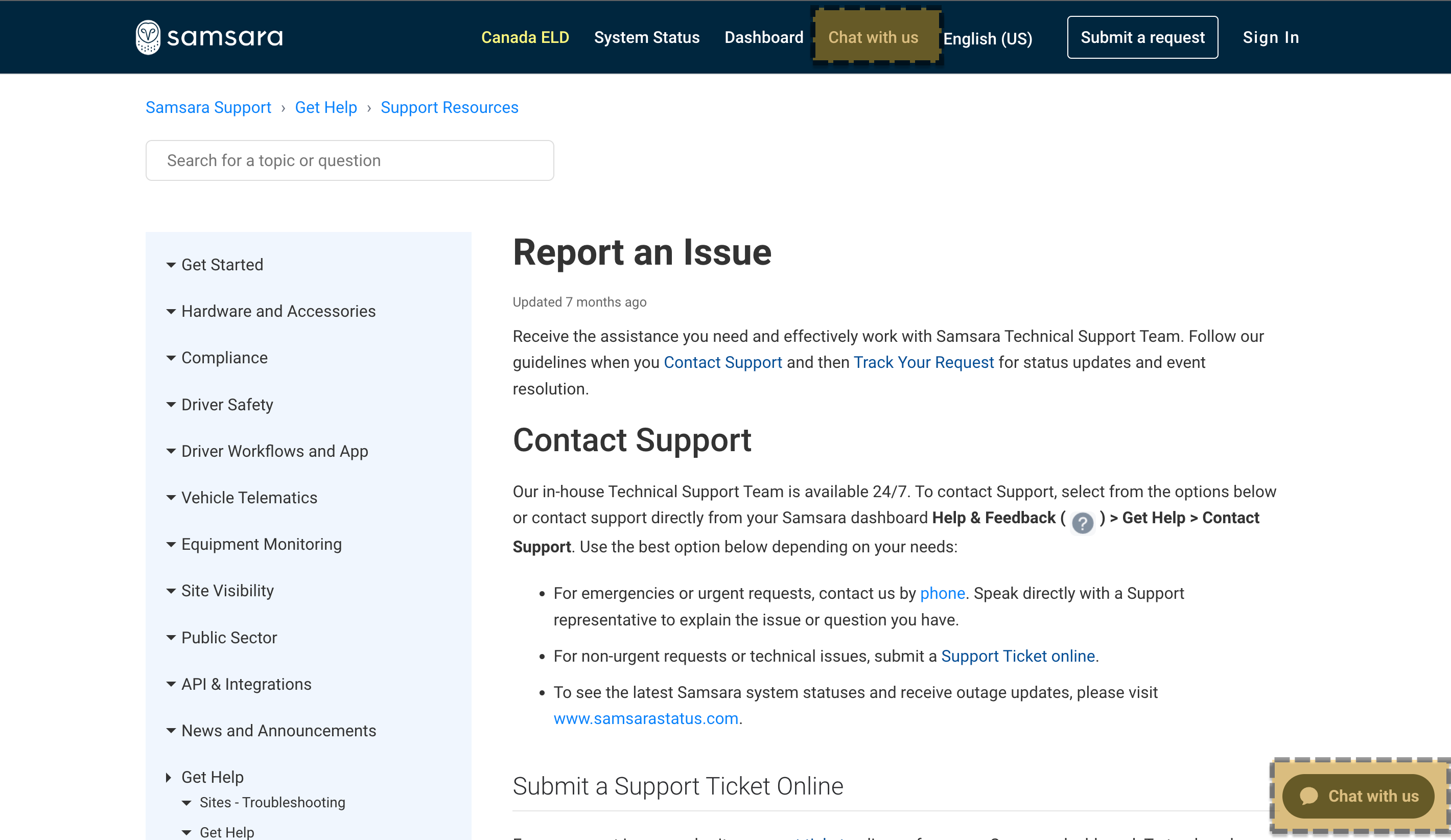Click Chat with us in top navigation
Image resolution: width=1451 pixels, height=840 pixels.
click(x=873, y=37)
